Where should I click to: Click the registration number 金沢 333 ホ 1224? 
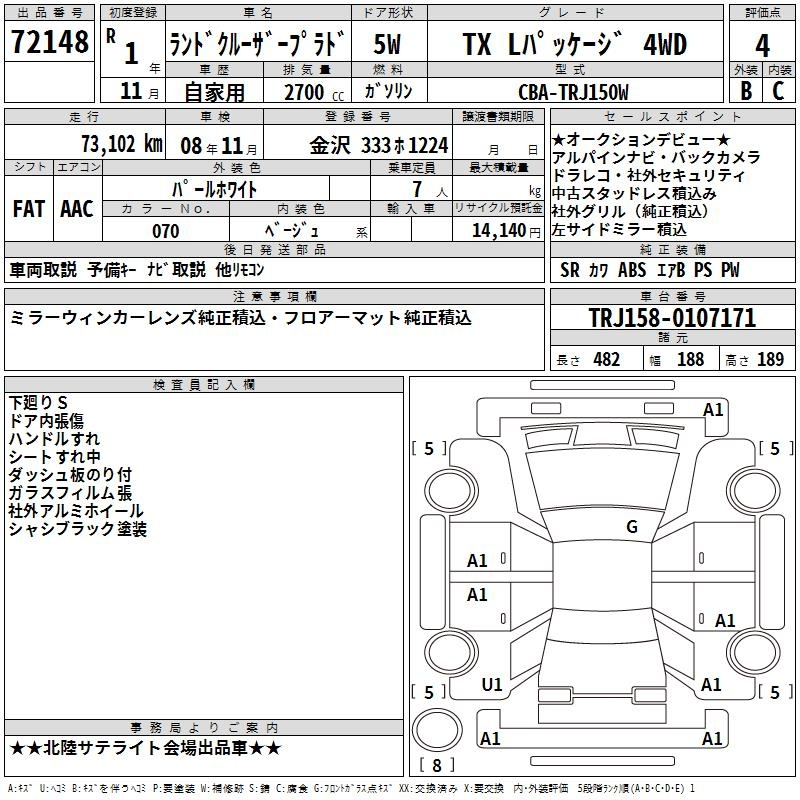click(379, 145)
